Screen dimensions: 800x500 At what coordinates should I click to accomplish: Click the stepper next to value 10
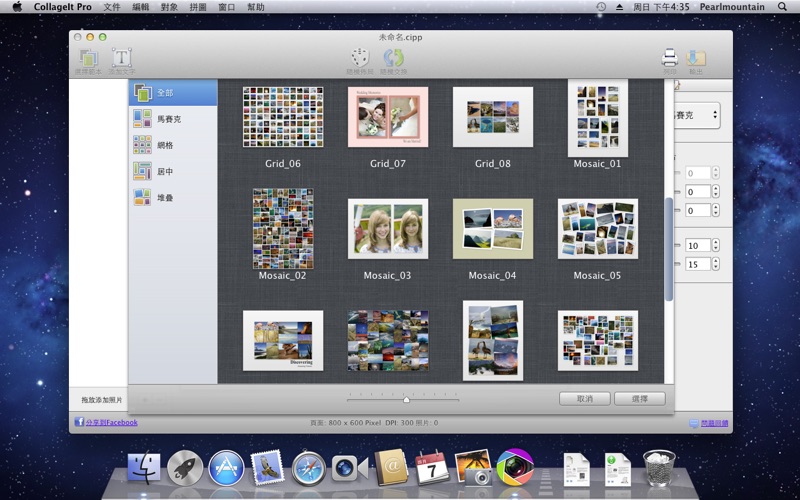click(715, 245)
